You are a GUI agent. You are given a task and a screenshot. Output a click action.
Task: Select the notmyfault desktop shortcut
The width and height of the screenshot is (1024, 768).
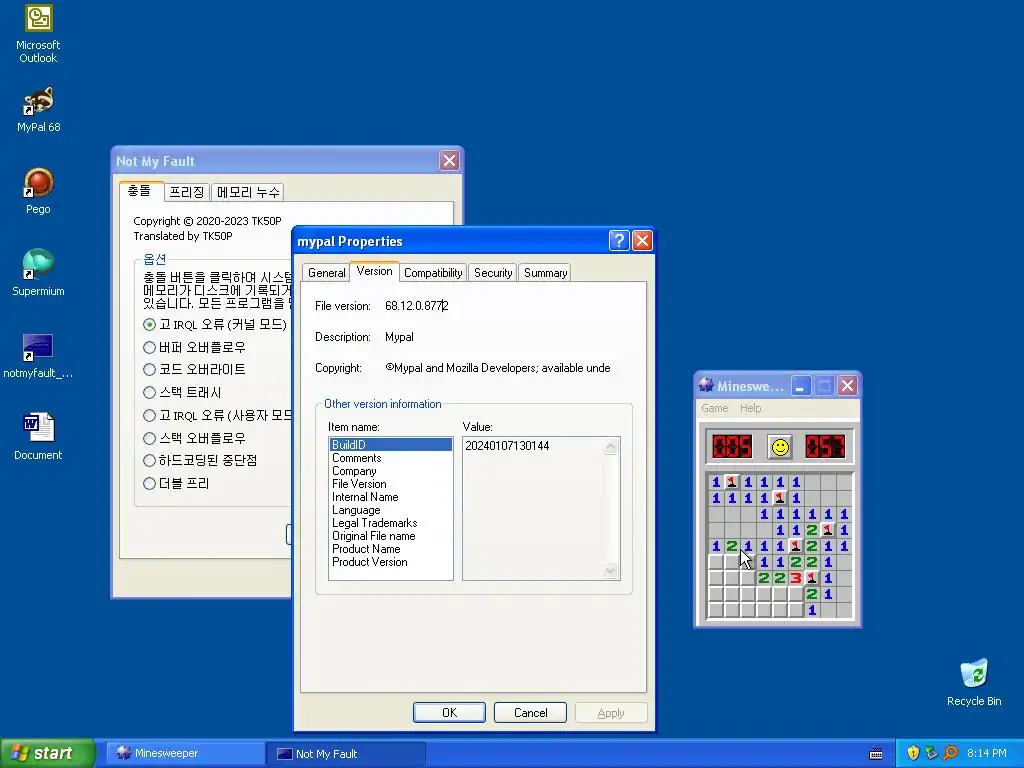point(38,356)
